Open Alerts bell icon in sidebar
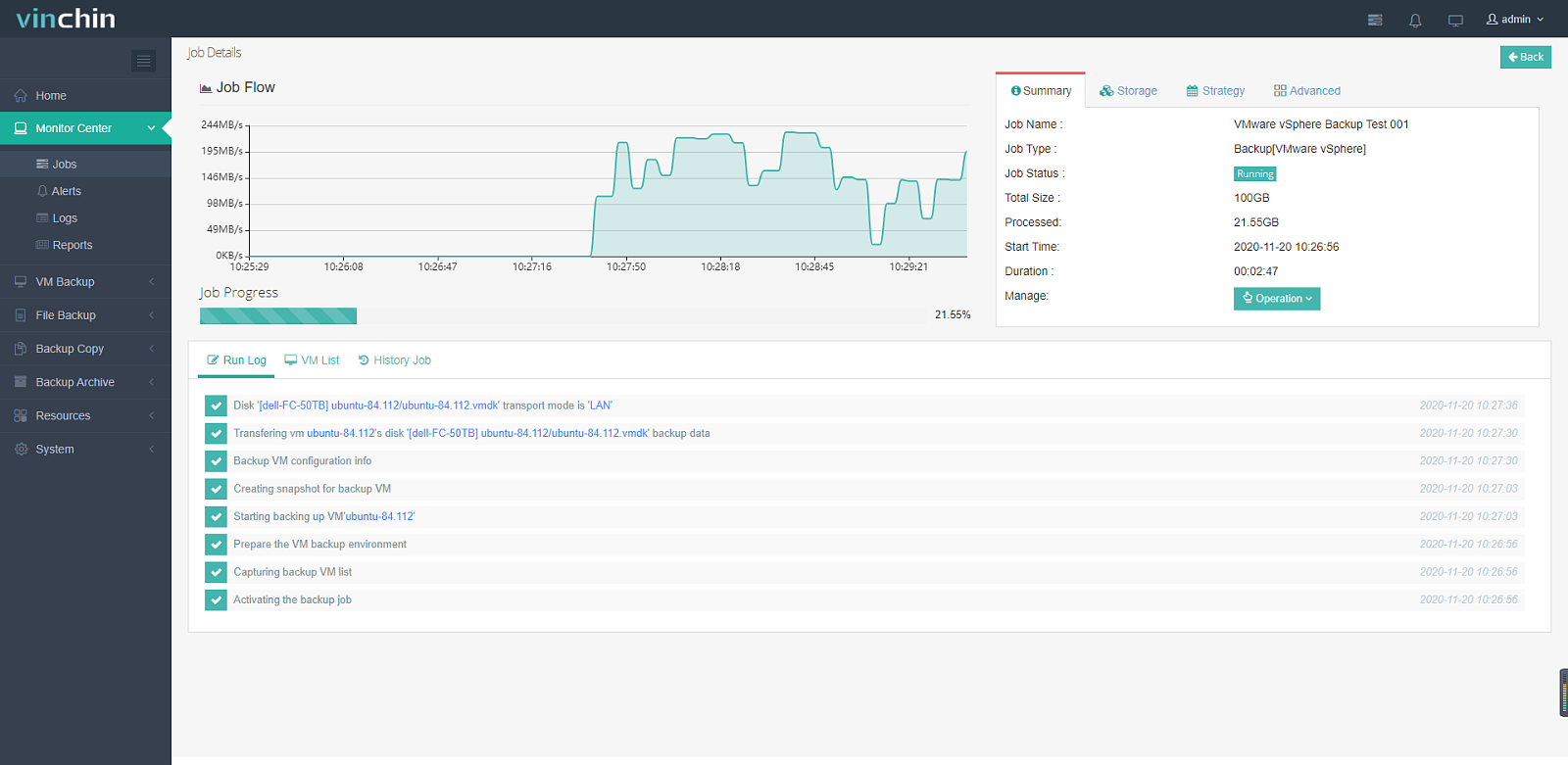 pyautogui.click(x=42, y=191)
